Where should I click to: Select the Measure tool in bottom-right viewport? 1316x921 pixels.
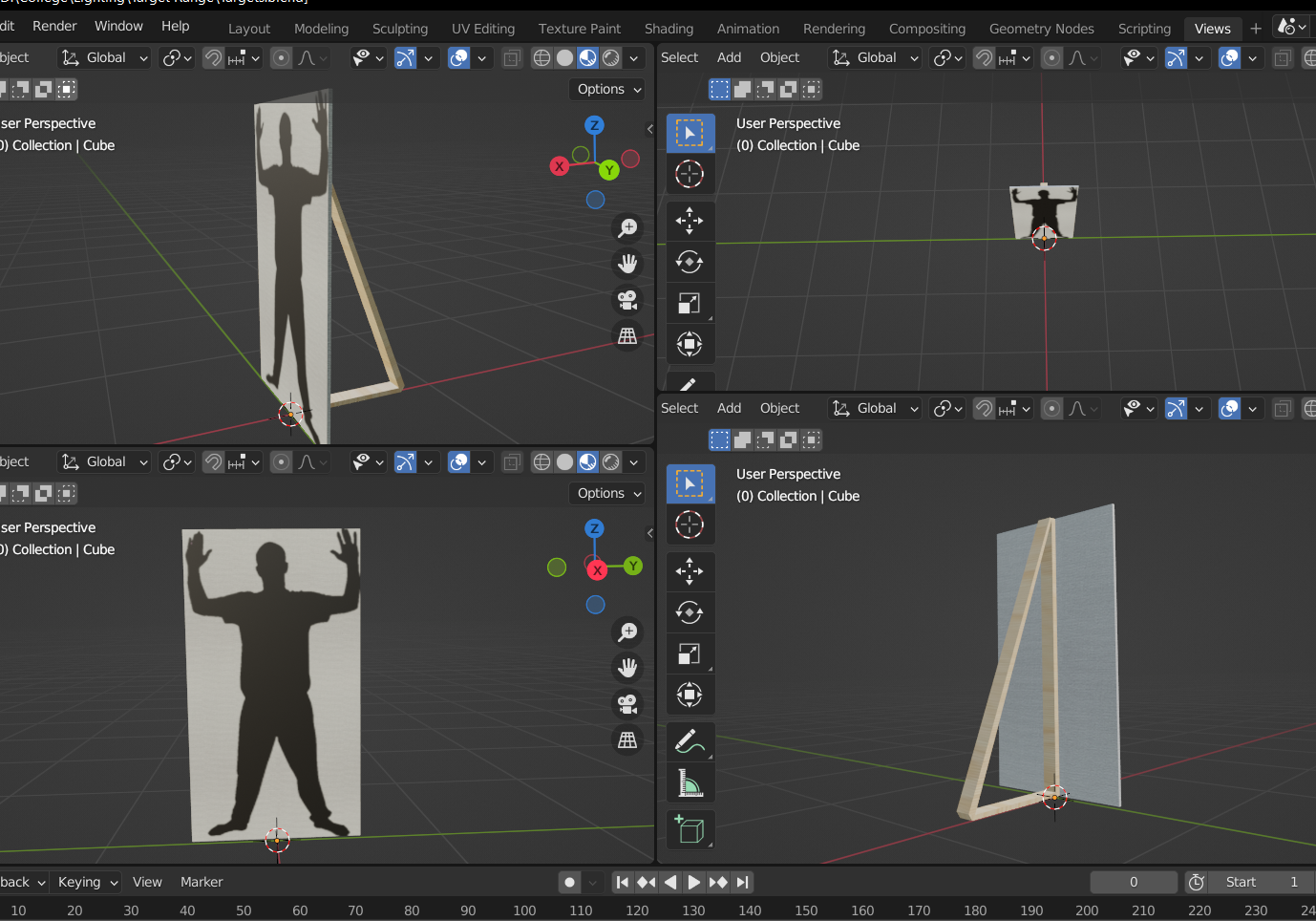click(x=690, y=782)
